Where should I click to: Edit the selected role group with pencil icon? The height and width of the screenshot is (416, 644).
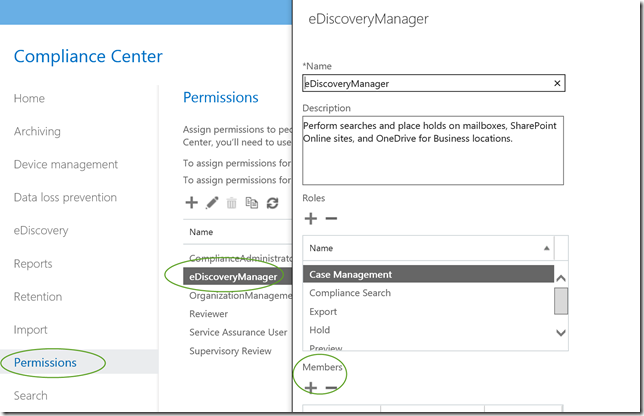(x=212, y=202)
